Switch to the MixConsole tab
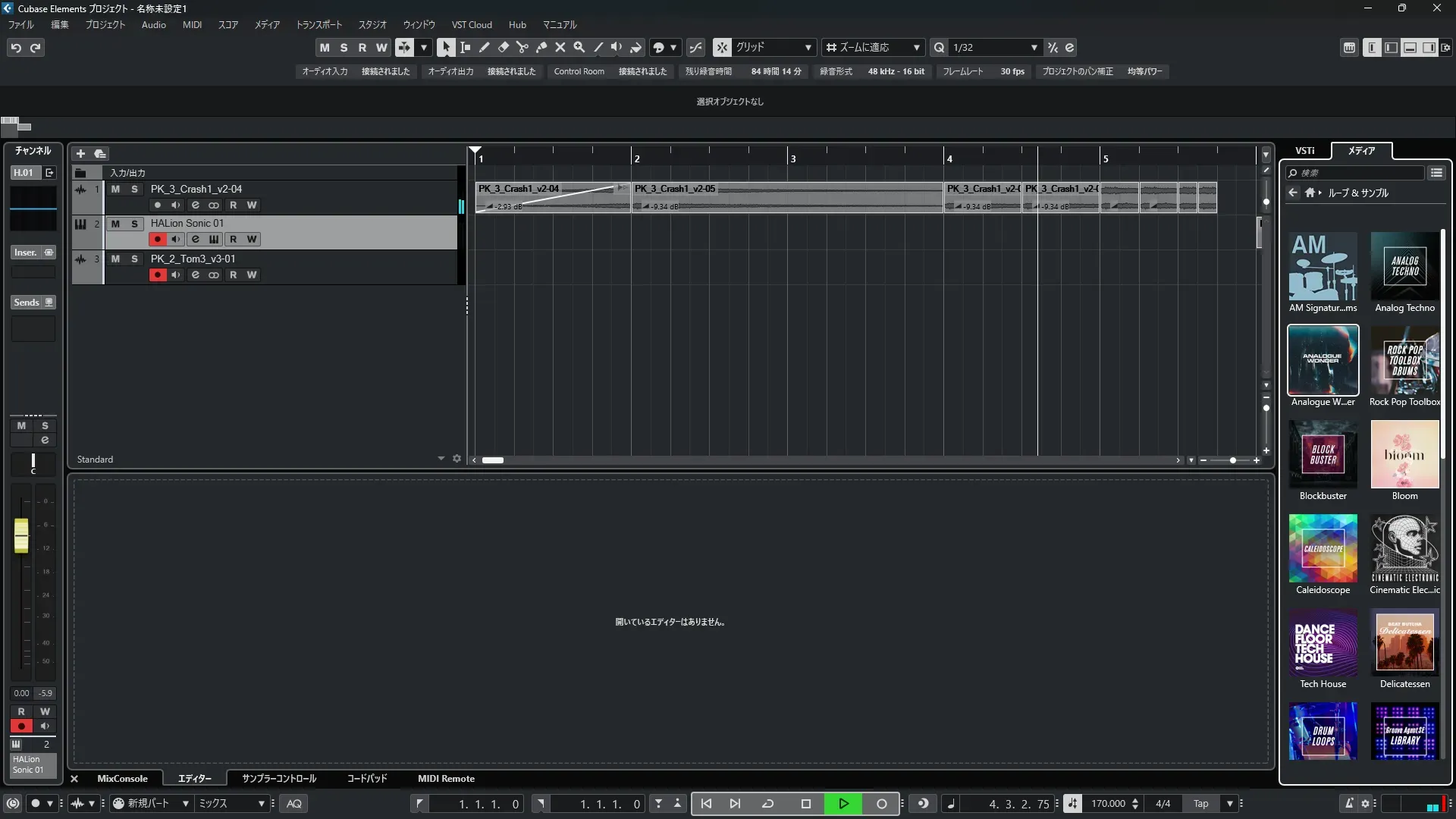Viewport: 1456px width, 819px height. 122,778
